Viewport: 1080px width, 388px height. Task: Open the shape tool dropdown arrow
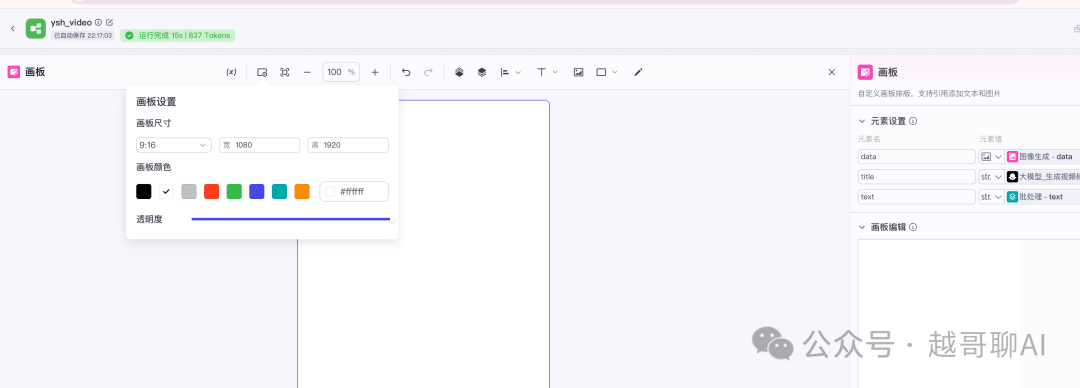pos(615,72)
